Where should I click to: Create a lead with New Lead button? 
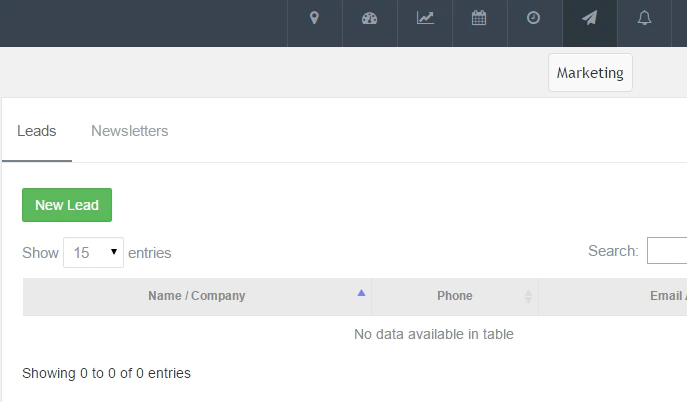67,205
